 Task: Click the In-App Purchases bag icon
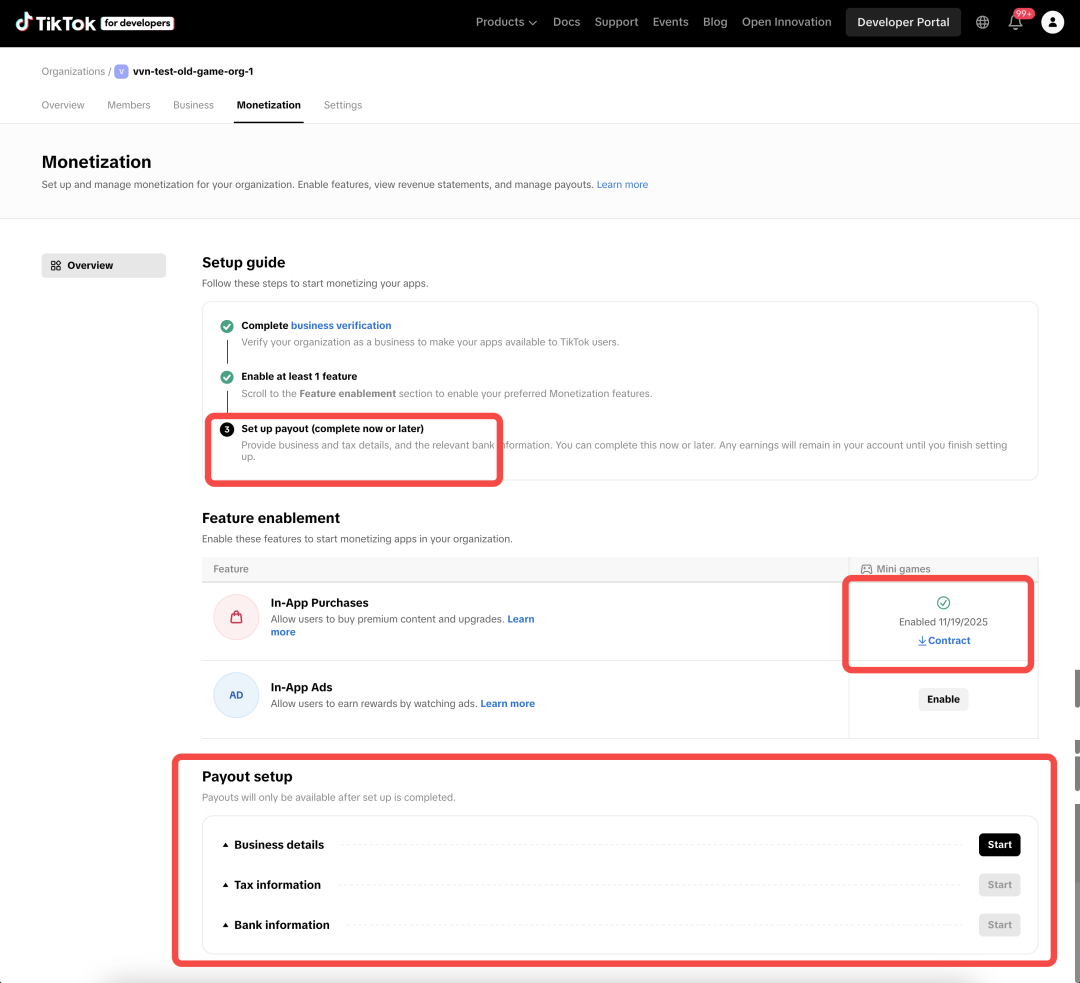[x=236, y=617]
